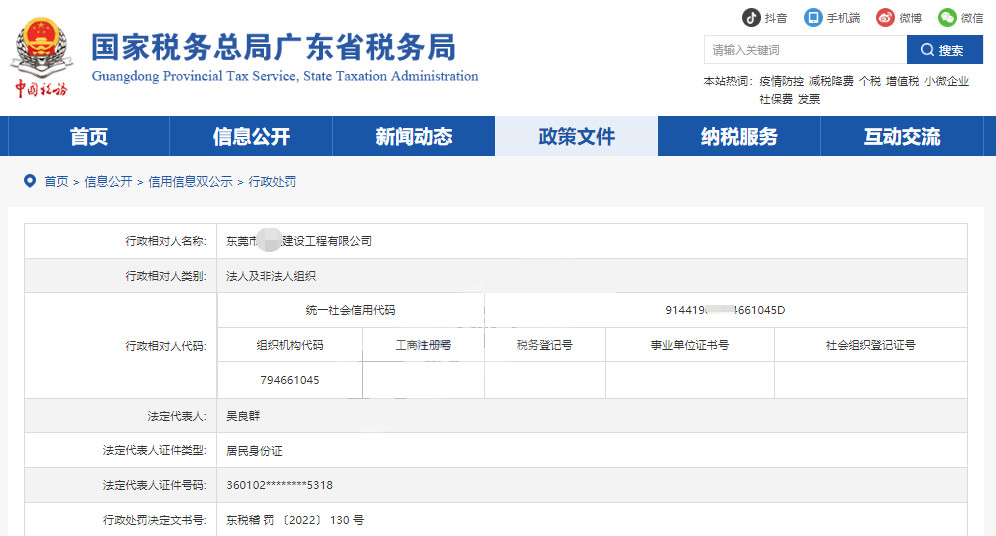Screen dimensions: 996x536
Task: Click the 法定代表人证件类型 label
Action: (154, 450)
